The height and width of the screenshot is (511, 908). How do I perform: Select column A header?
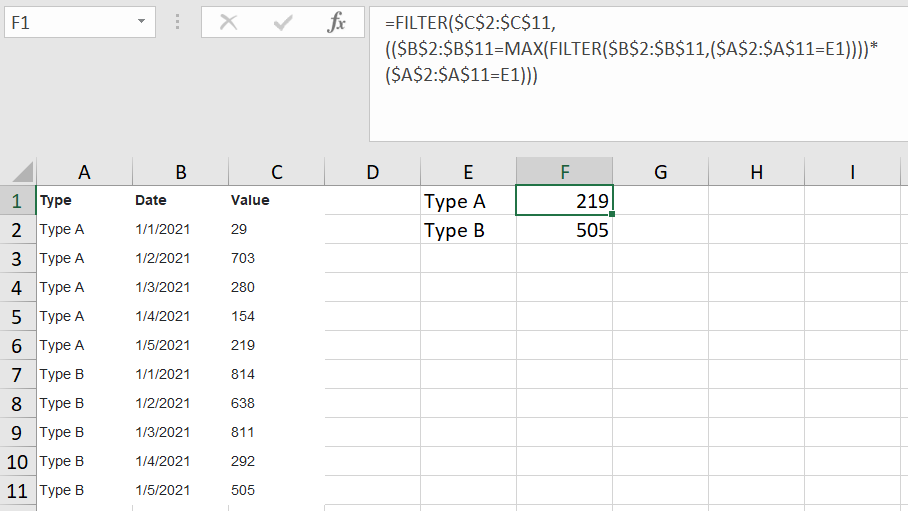85,172
